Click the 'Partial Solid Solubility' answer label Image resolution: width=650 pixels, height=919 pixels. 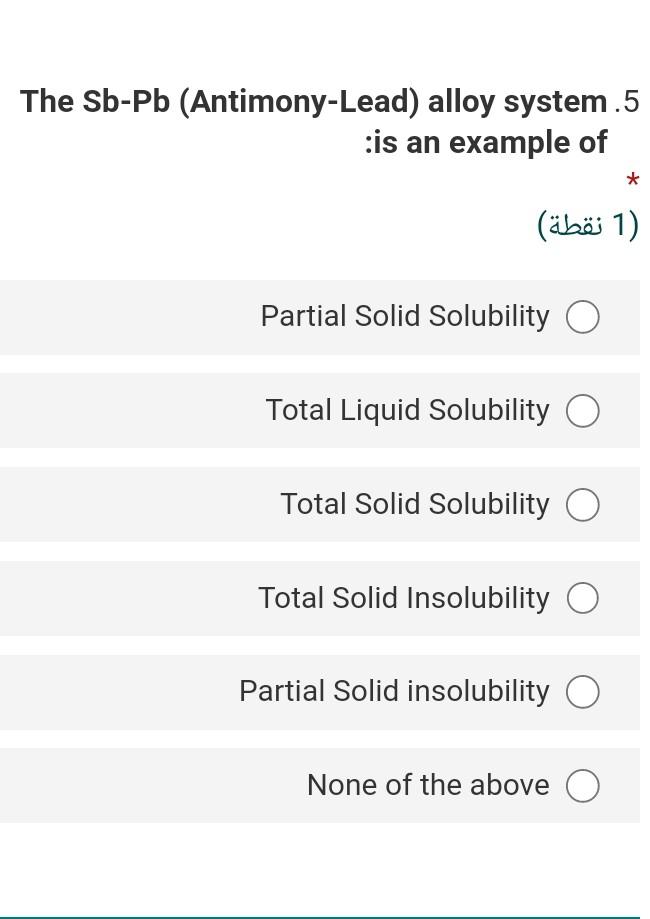405,316
